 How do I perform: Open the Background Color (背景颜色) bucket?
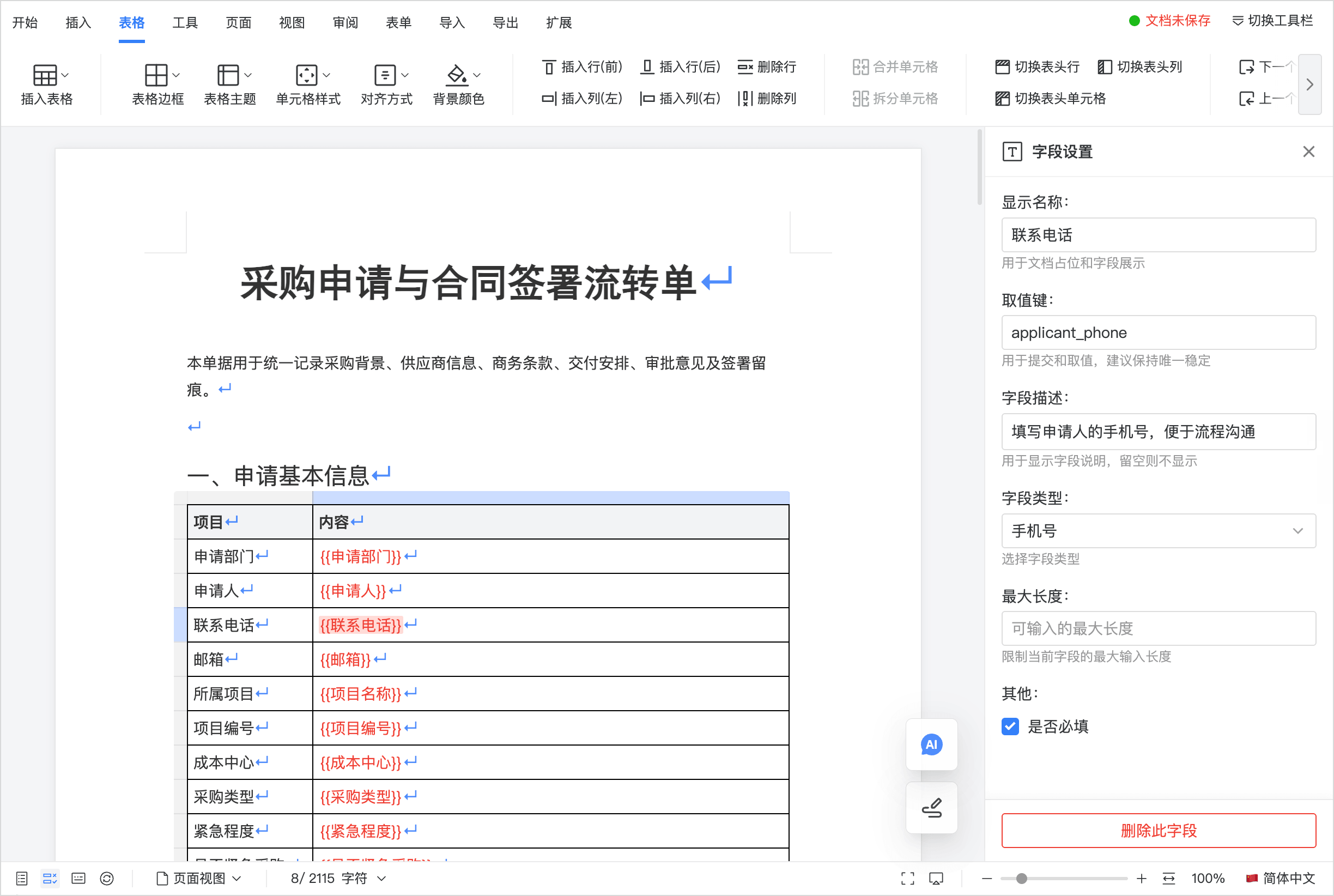[458, 84]
